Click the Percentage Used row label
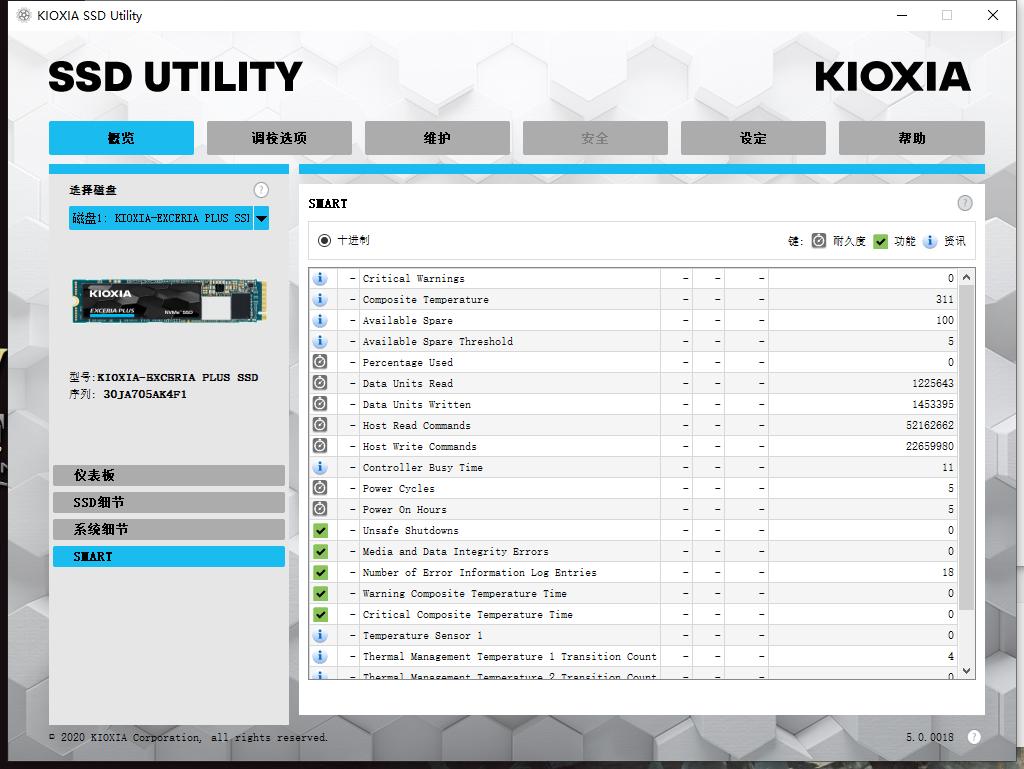This screenshot has height=769, width=1024. click(x=408, y=362)
